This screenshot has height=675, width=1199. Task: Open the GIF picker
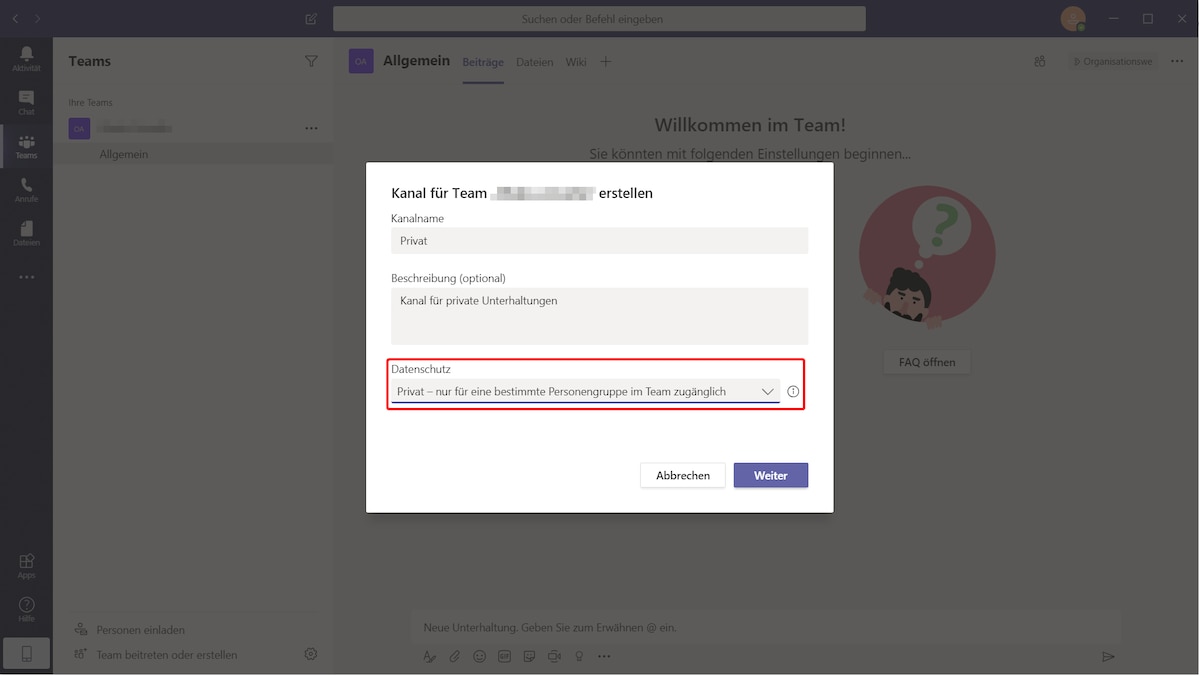pyautogui.click(x=504, y=656)
